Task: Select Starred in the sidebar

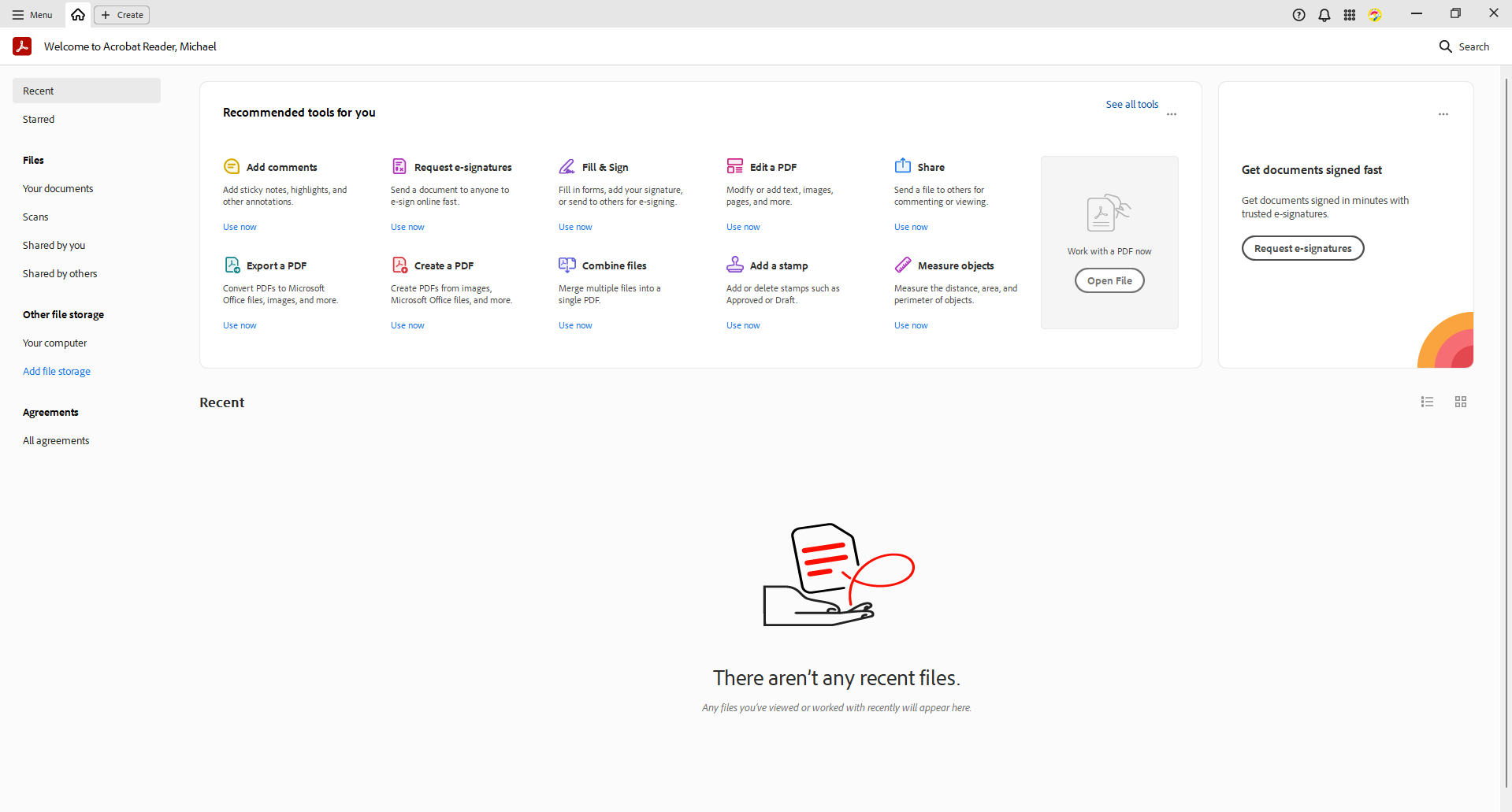Action: point(87,119)
